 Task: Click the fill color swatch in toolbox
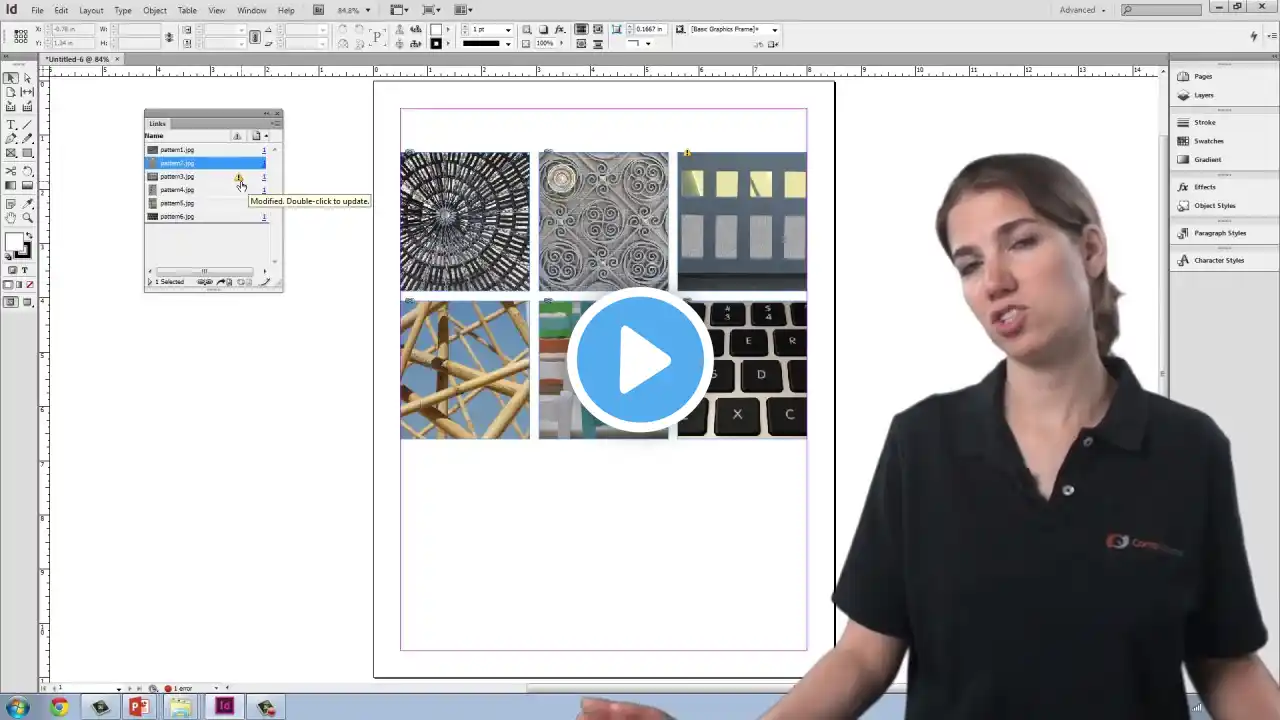point(13,242)
